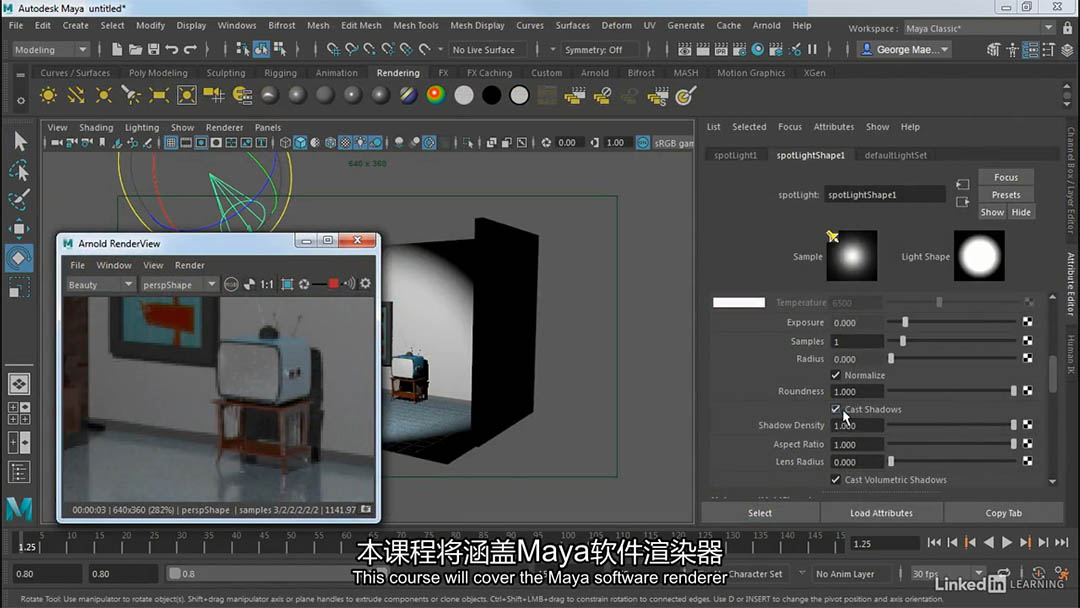Open the Arnold menu in main menubar
The width and height of the screenshot is (1080, 608).
click(x=766, y=25)
